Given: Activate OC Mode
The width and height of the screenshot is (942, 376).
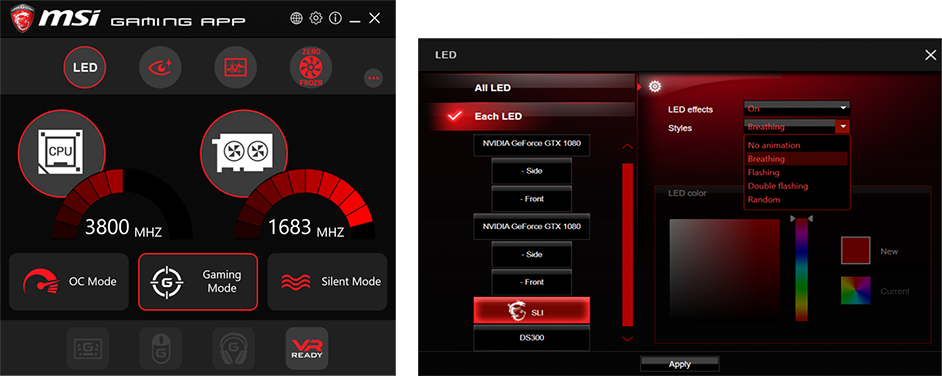Looking at the screenshot, I should pyautogui.click(x=69, y=282).
